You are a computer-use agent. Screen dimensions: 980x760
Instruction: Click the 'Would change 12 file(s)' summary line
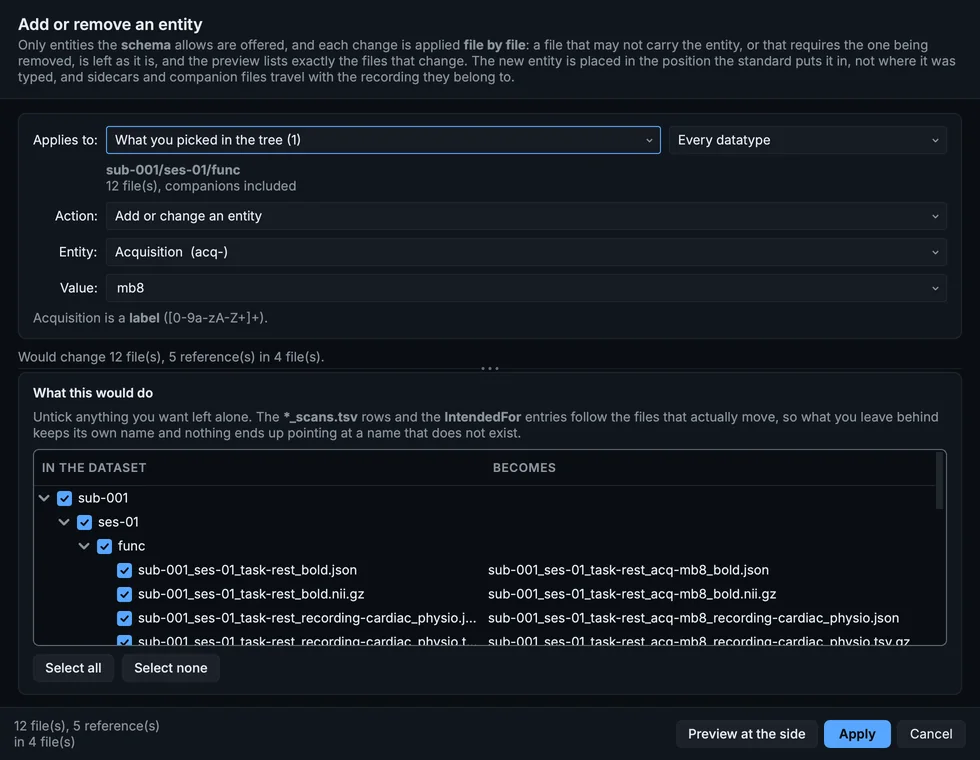click(171, 357)
